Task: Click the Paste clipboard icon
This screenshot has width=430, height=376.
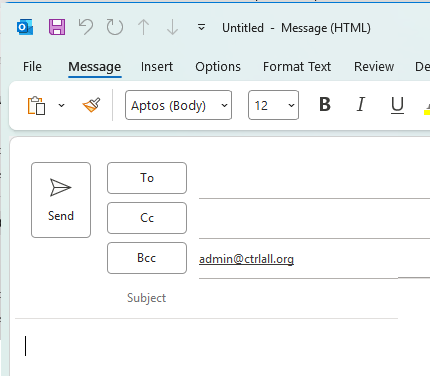Action: coord(36,106)
